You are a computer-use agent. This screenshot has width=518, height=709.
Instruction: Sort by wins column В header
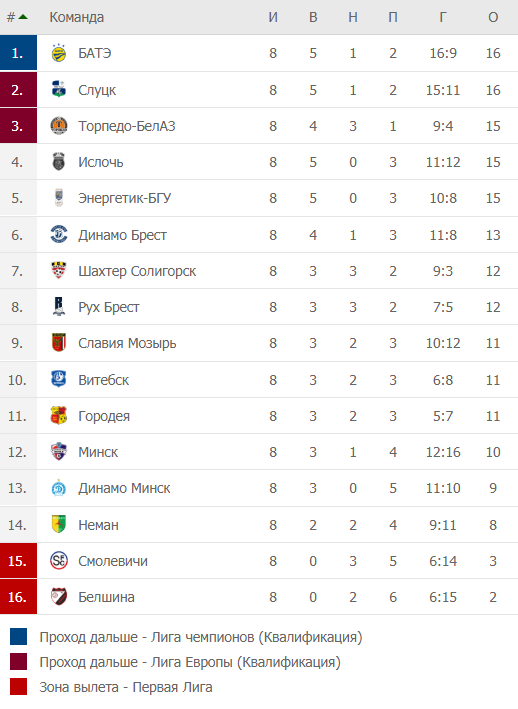(x=313, y=17)
